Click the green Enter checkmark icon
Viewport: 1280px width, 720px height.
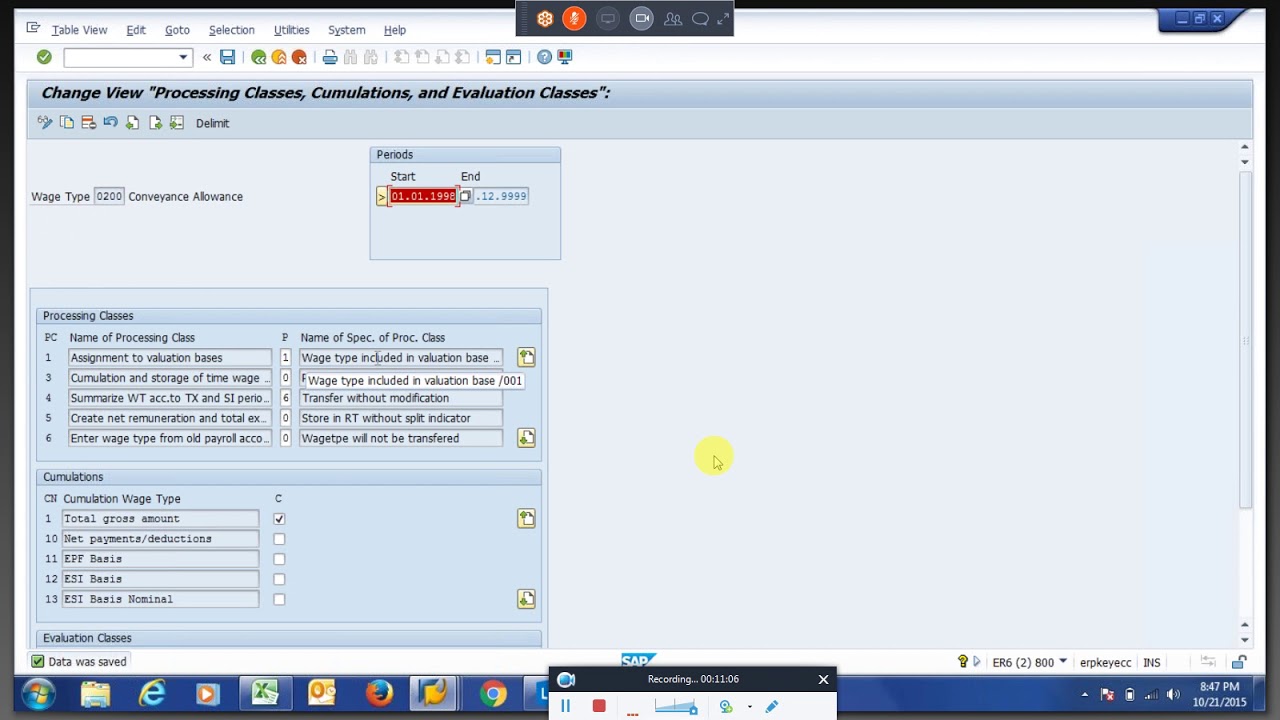click(44, 57)
